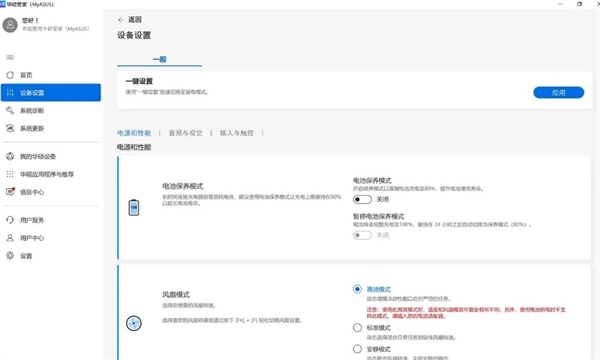The image size is (600, 360).
Task: Open 首页 in the sidebar
Action: pos(51,75)
